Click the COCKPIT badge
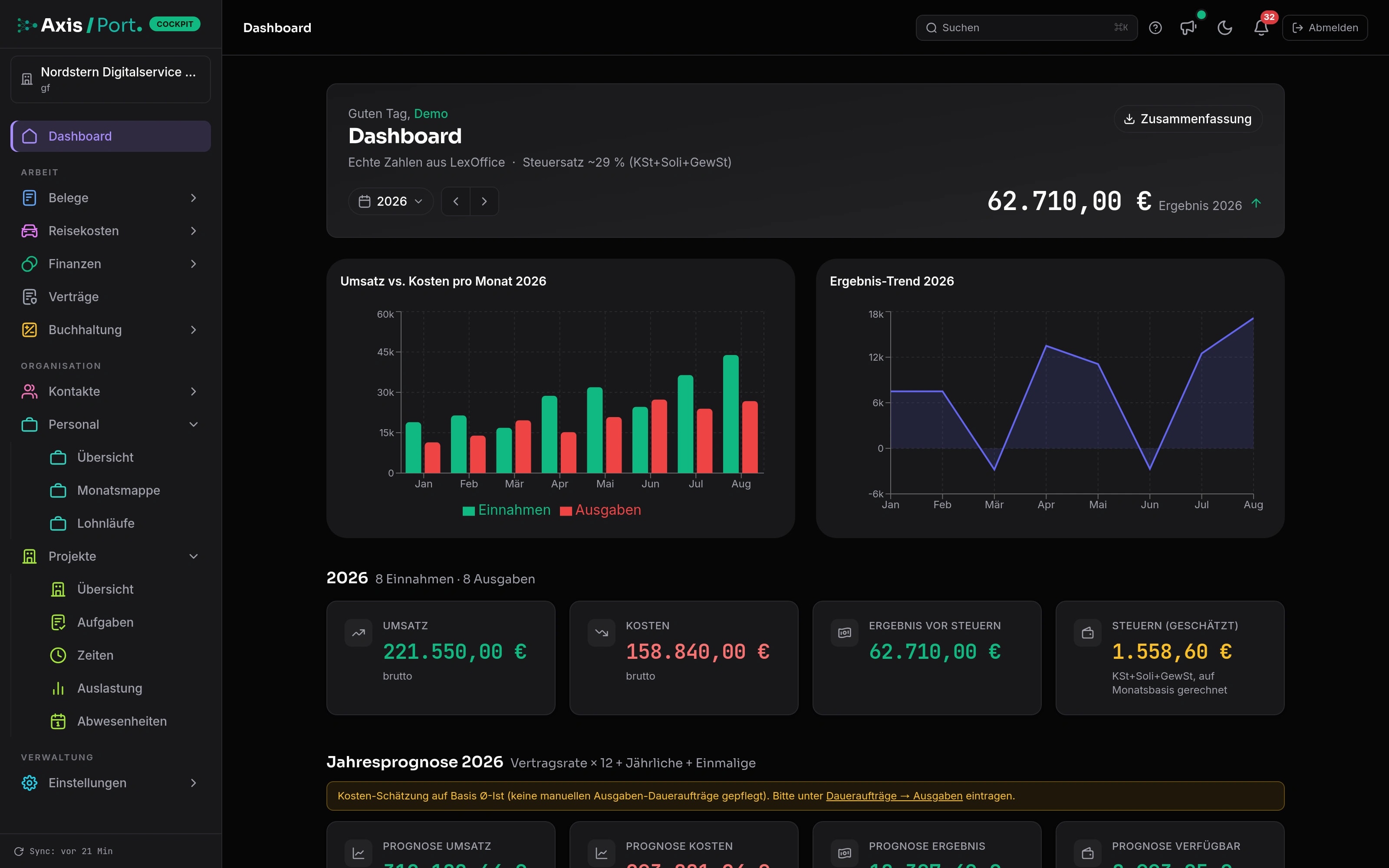This screenshot has width=1389, height=868. point(174,24)
